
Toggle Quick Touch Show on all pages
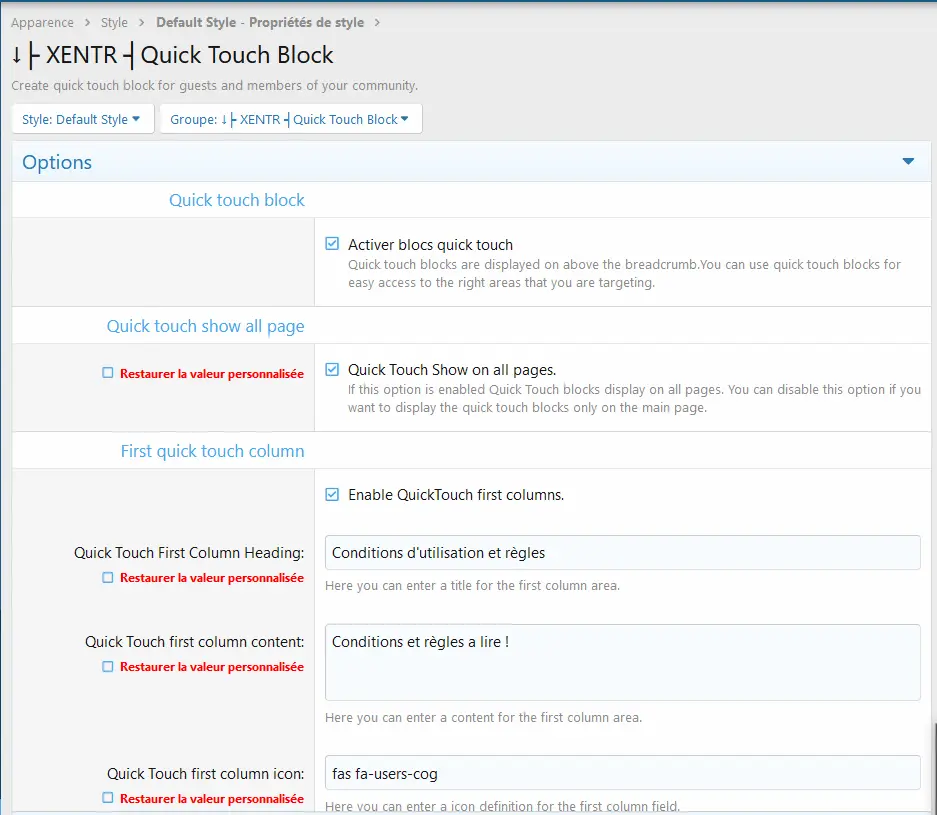(332, 369)
